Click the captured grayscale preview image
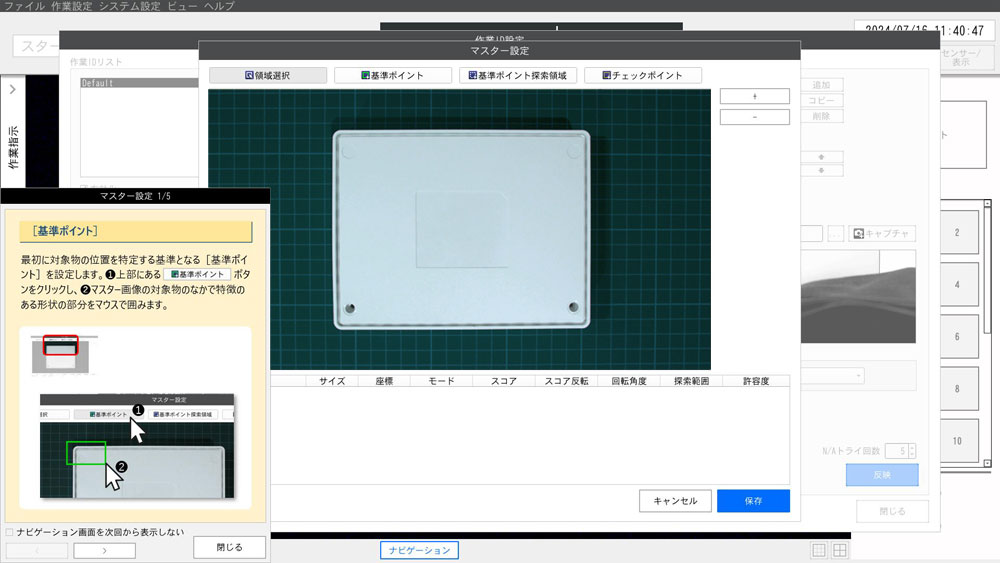The image size is (1000, 563). click(x=858, y=296)
